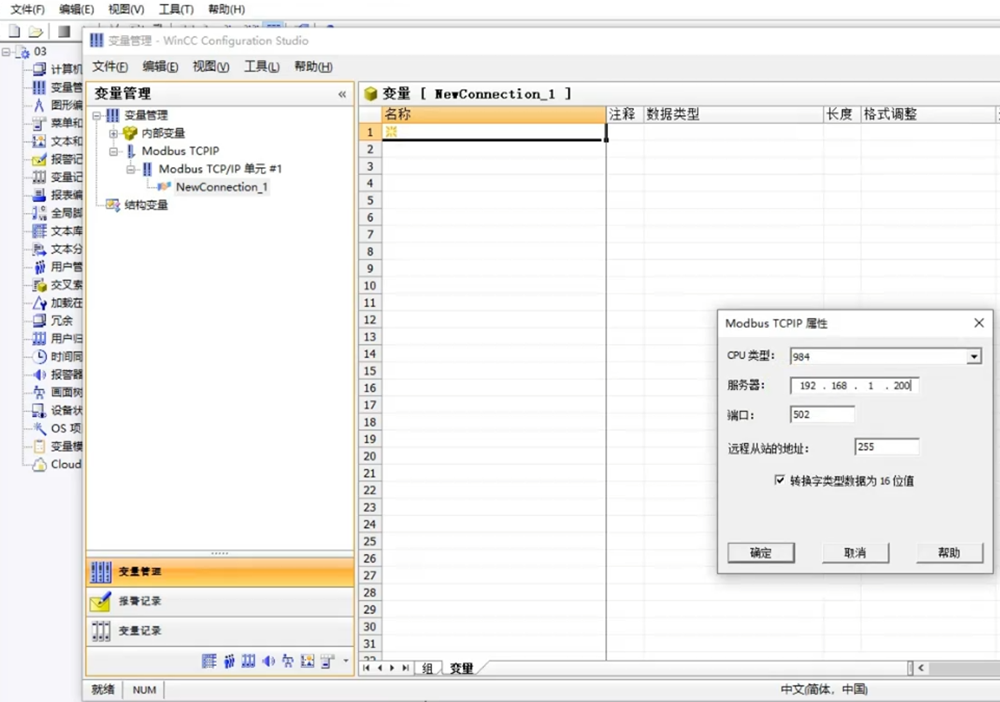Image resolution: width=1000 pixels, height=702 pixels.
Task: Close the Modbus TCPIP 属性 dialog
Action: coord(979,323)
